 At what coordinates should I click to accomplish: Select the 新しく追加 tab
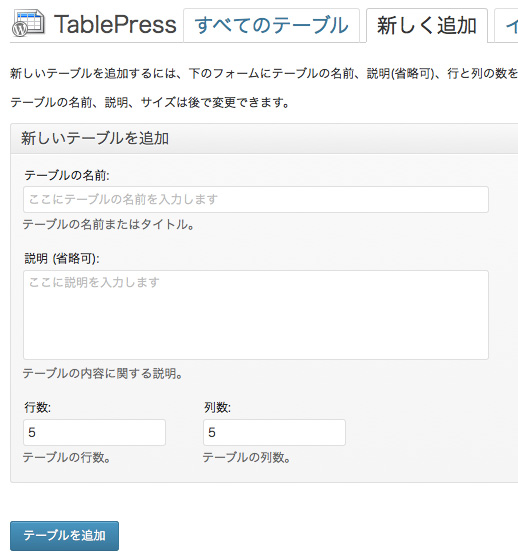point(427,26)
